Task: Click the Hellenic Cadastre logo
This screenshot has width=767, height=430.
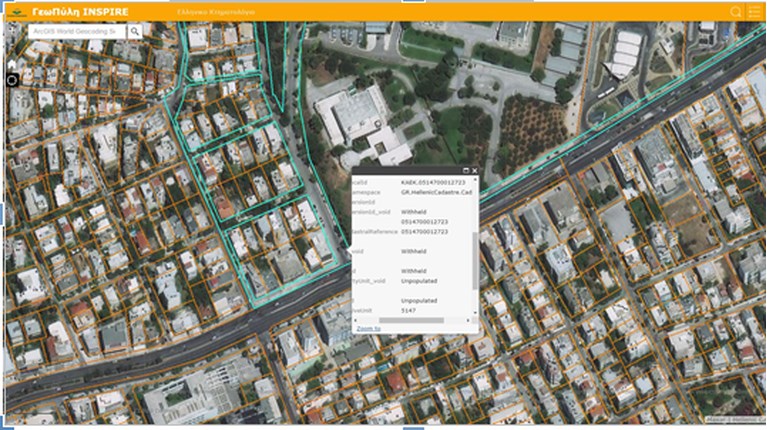Action: (15, 12)
